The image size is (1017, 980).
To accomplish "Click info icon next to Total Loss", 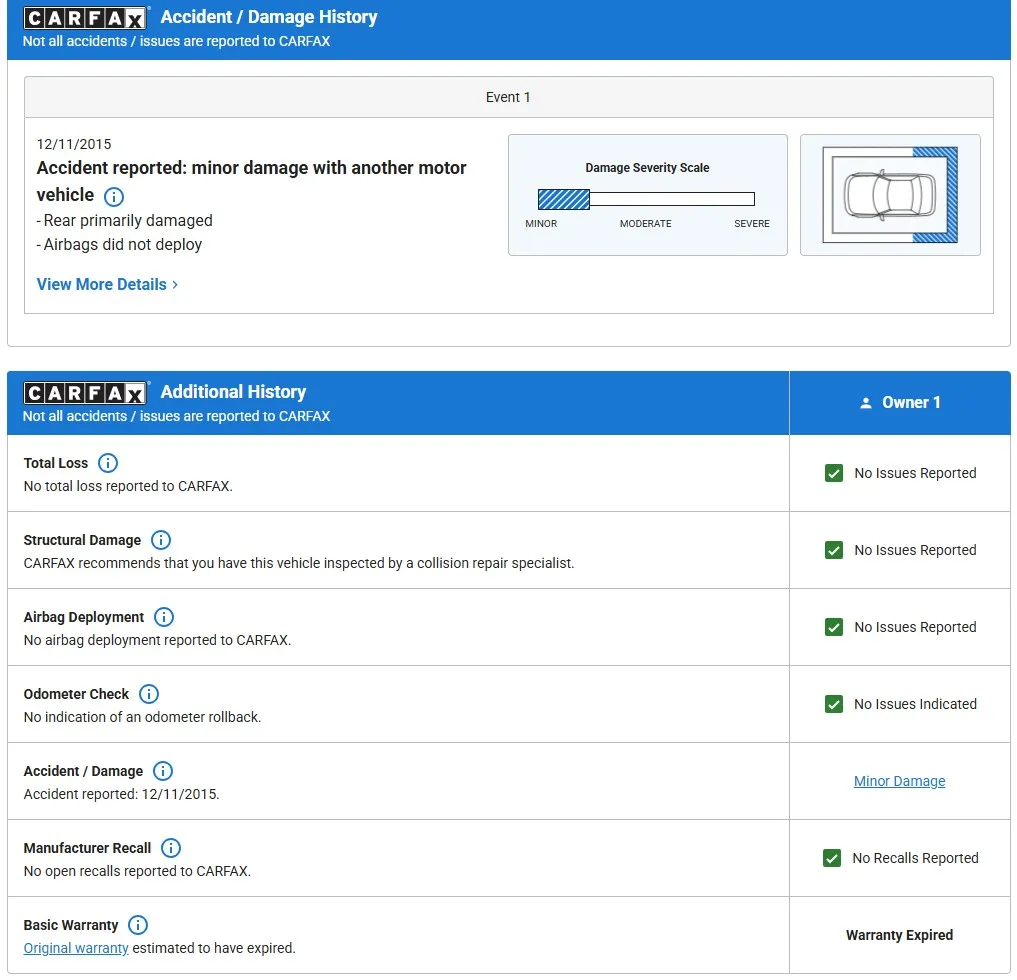I will click(x=108, y=463).
